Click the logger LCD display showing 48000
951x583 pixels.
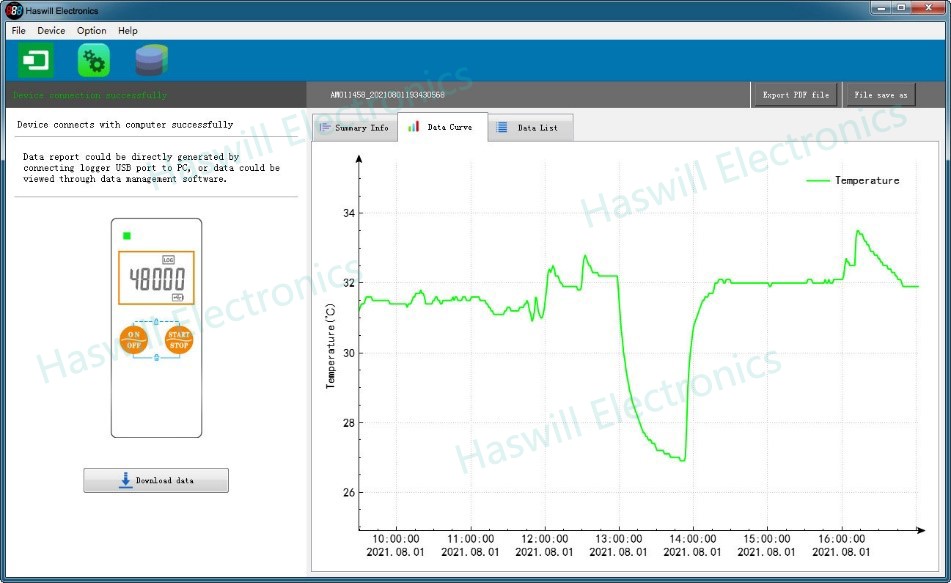156,278
